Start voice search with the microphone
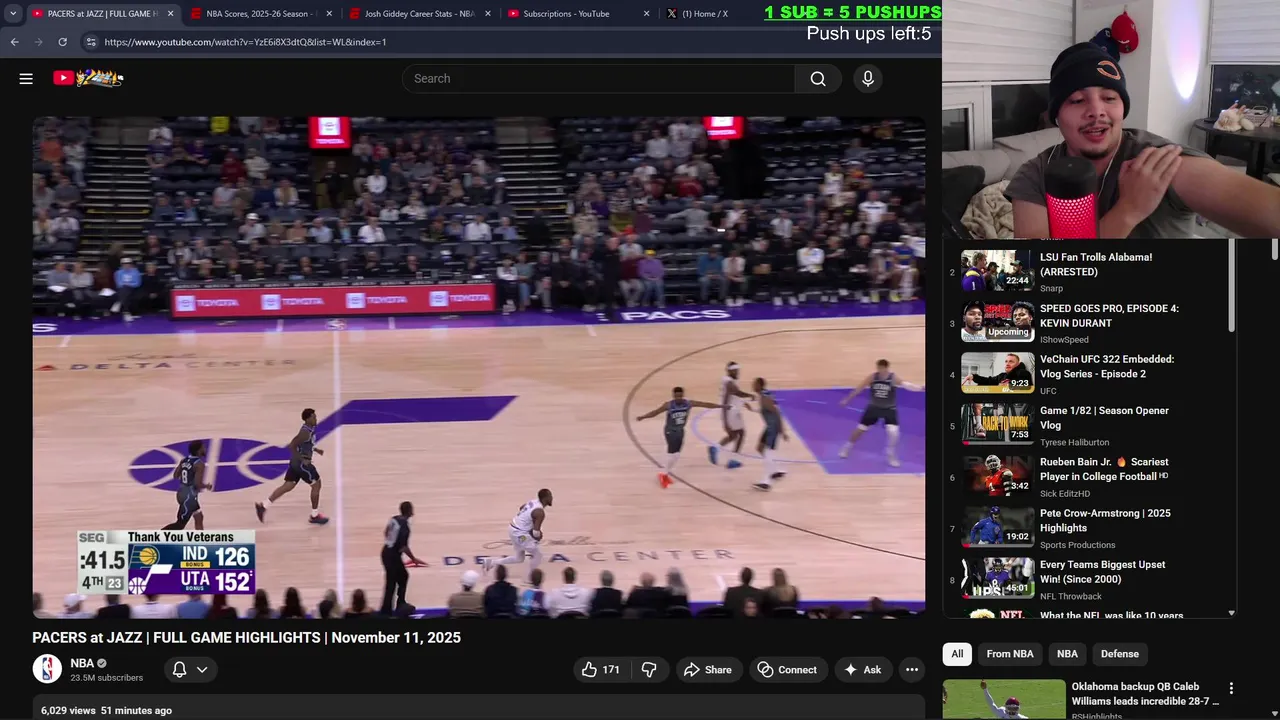This screenshot has height=720, width=1280. [868, 78]
